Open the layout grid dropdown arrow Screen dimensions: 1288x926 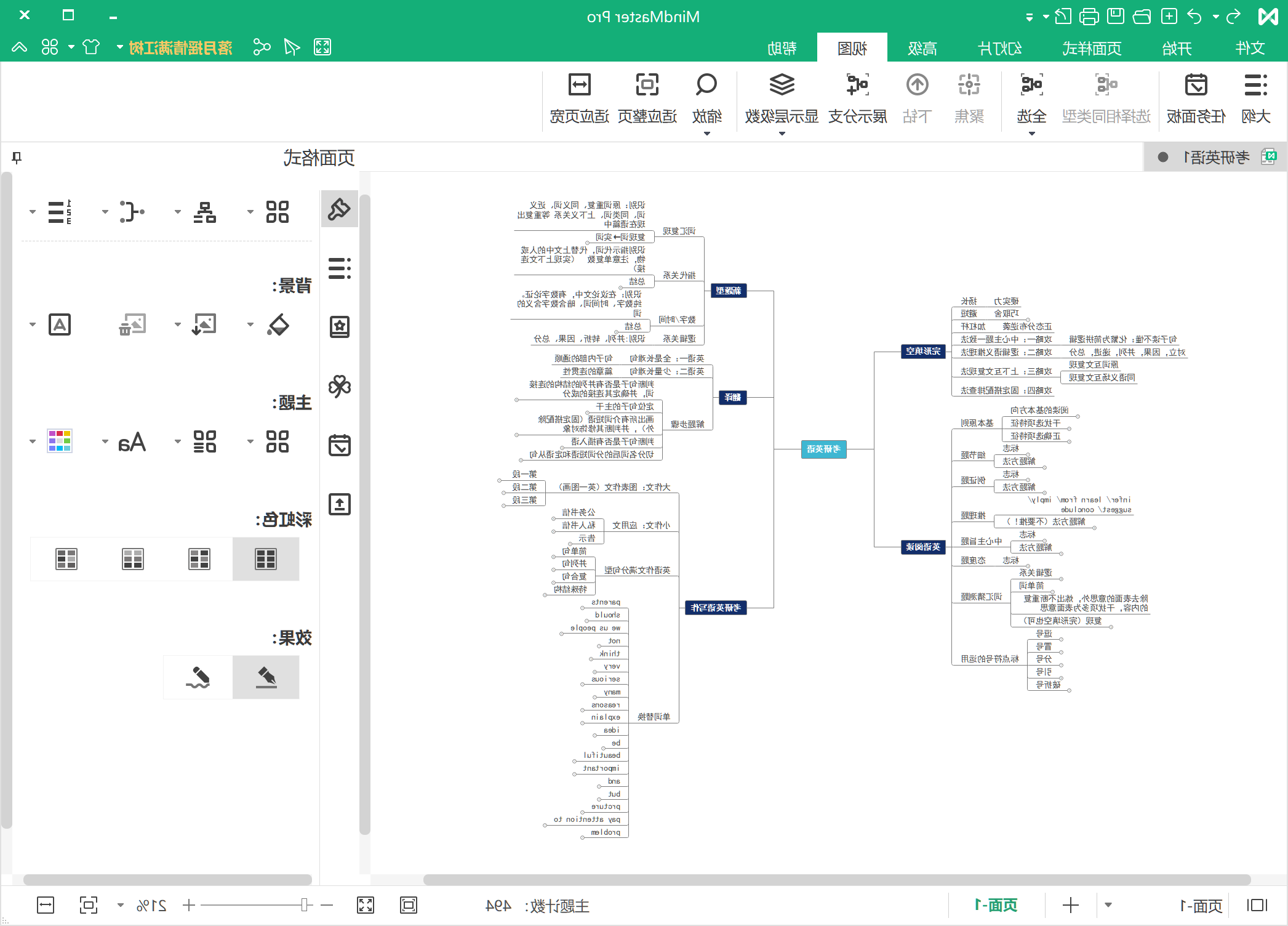(250, 212)
